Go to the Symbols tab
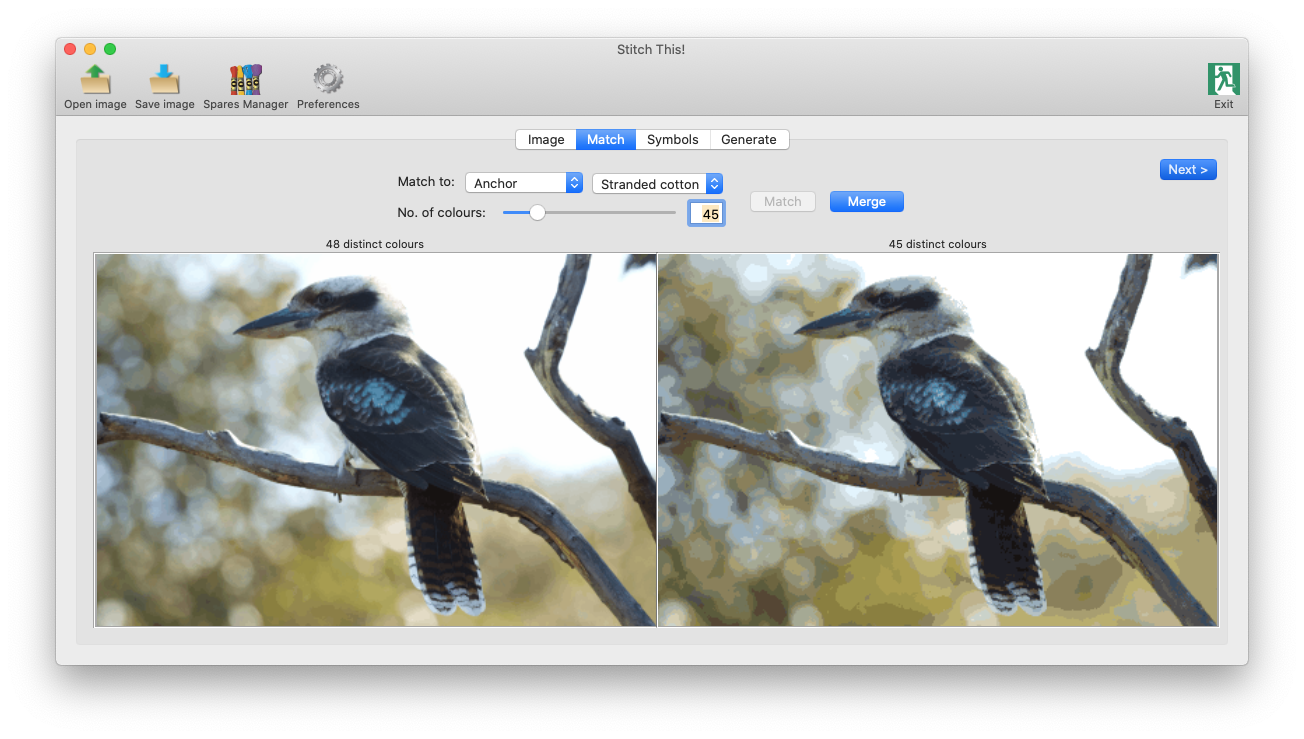 (672, 140)
